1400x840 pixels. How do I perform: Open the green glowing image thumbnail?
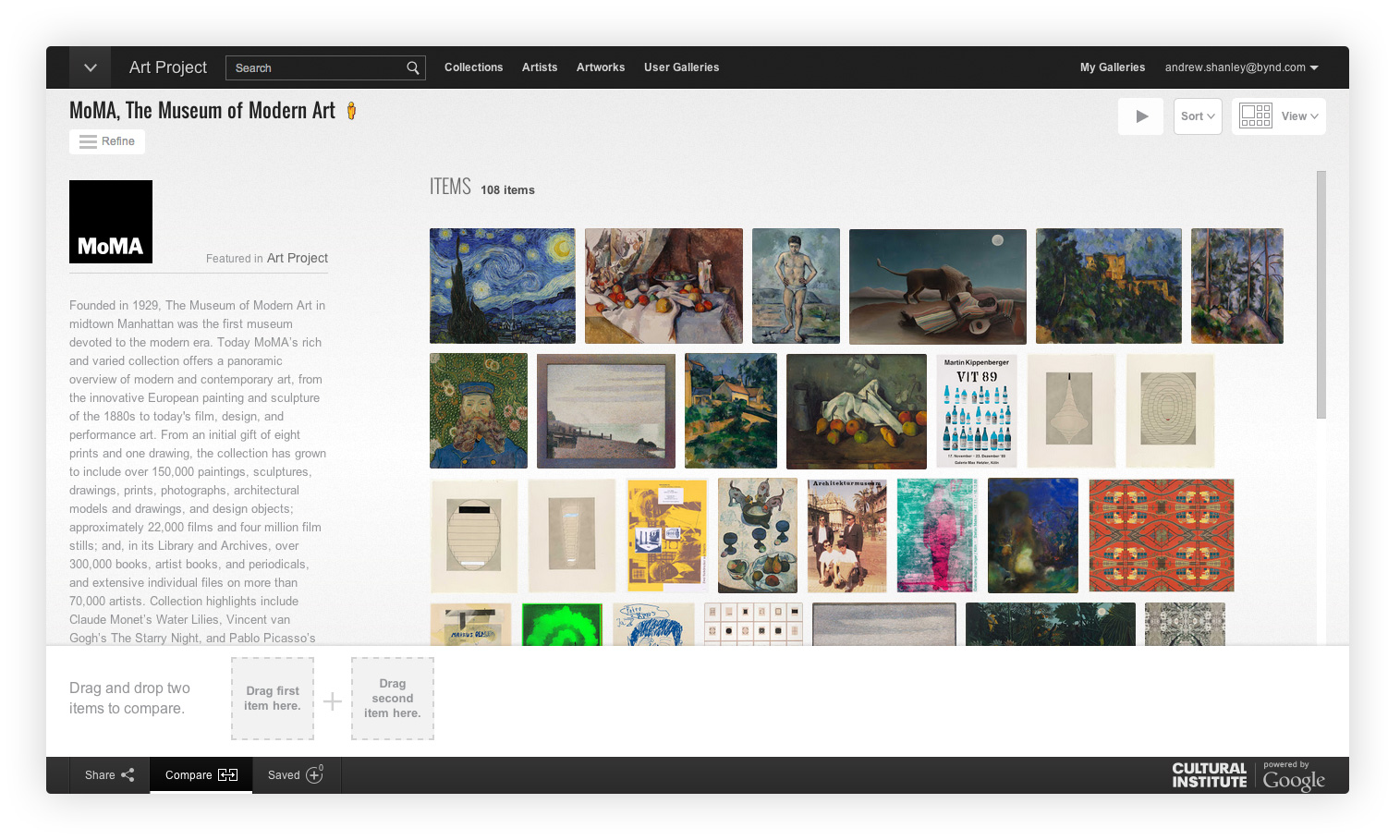(562, 625)
